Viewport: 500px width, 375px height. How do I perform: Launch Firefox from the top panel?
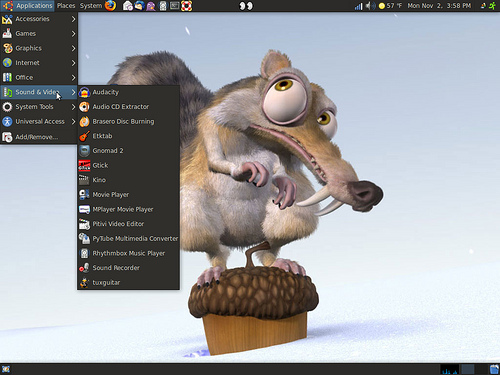(110, 6)
